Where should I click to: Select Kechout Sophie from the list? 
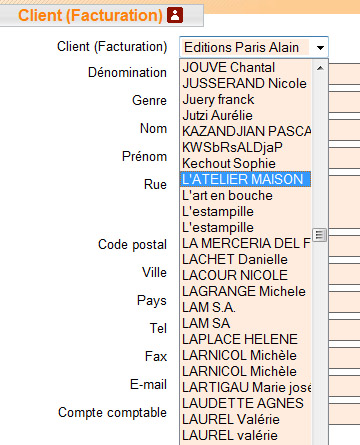tap(245, 163)
